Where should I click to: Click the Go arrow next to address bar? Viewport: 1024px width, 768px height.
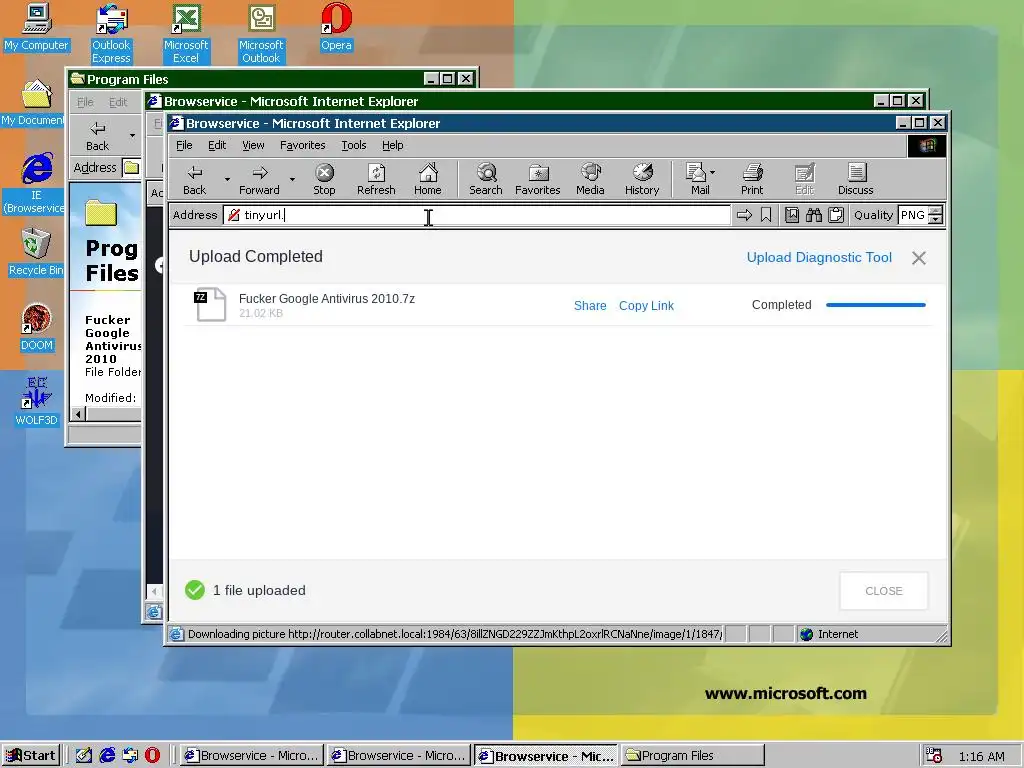coord(744,215)
